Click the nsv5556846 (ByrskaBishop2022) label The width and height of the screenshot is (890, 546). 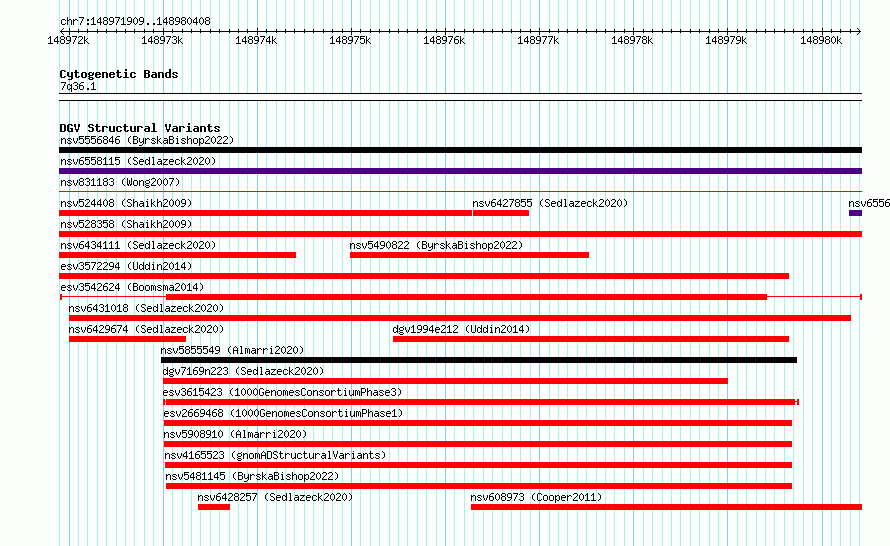click(x=147, y=140)
